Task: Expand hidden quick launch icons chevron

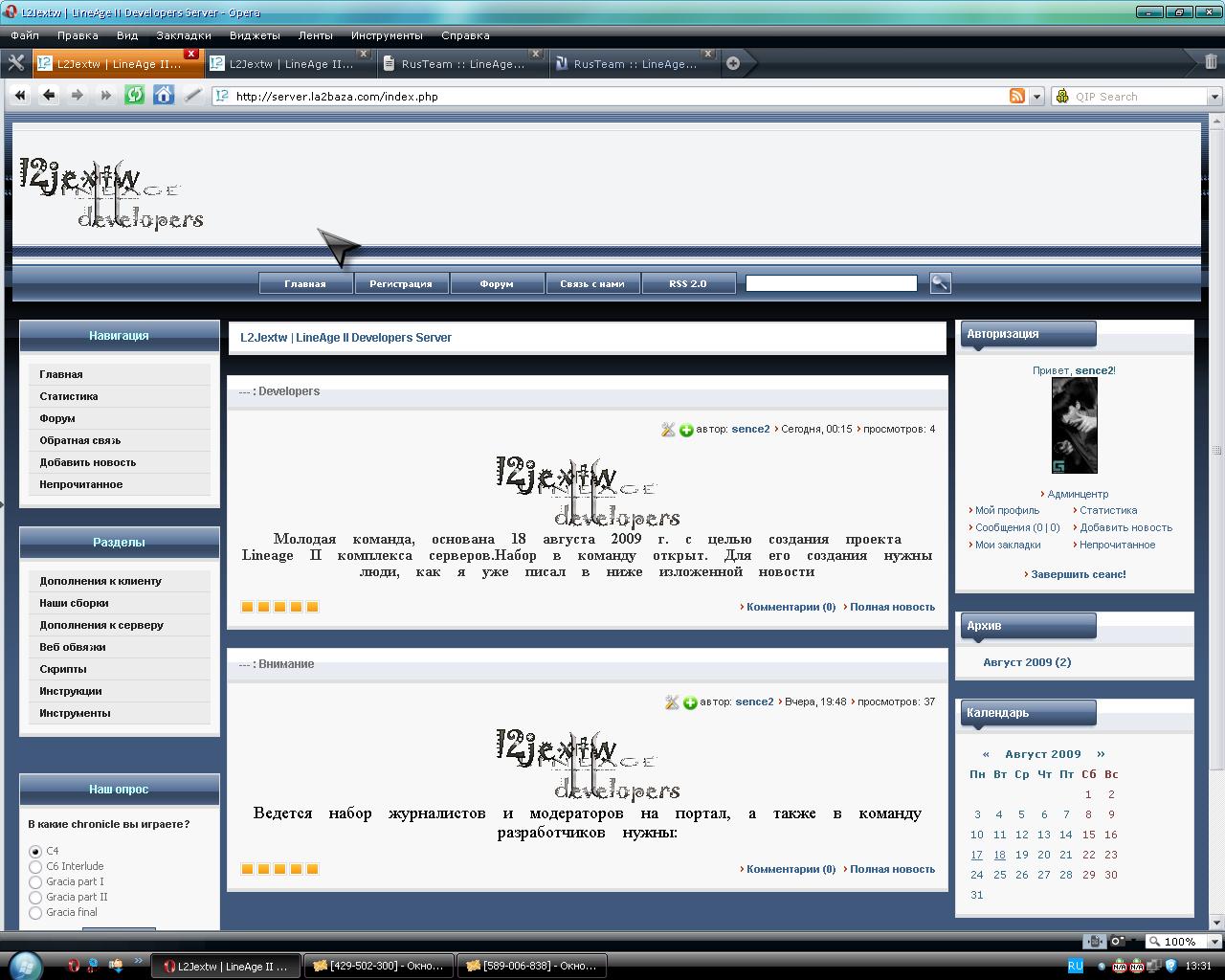Action: 138,961
